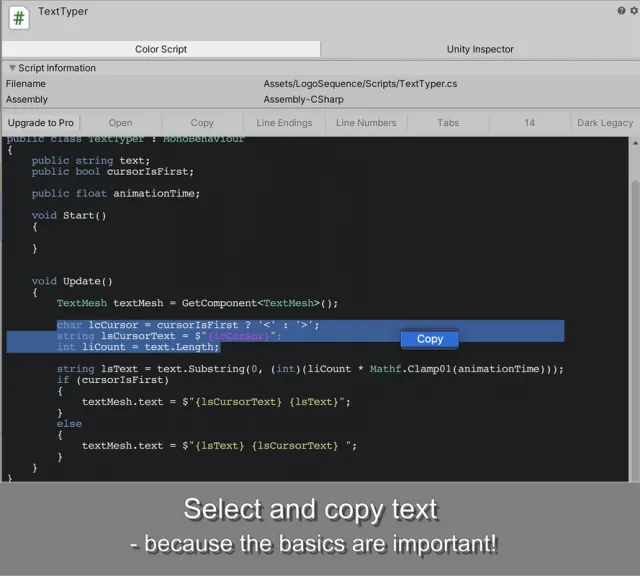Click the 'void Update()' code line
Viewport: 640px width, 576px height.
[x=72, y=281]
